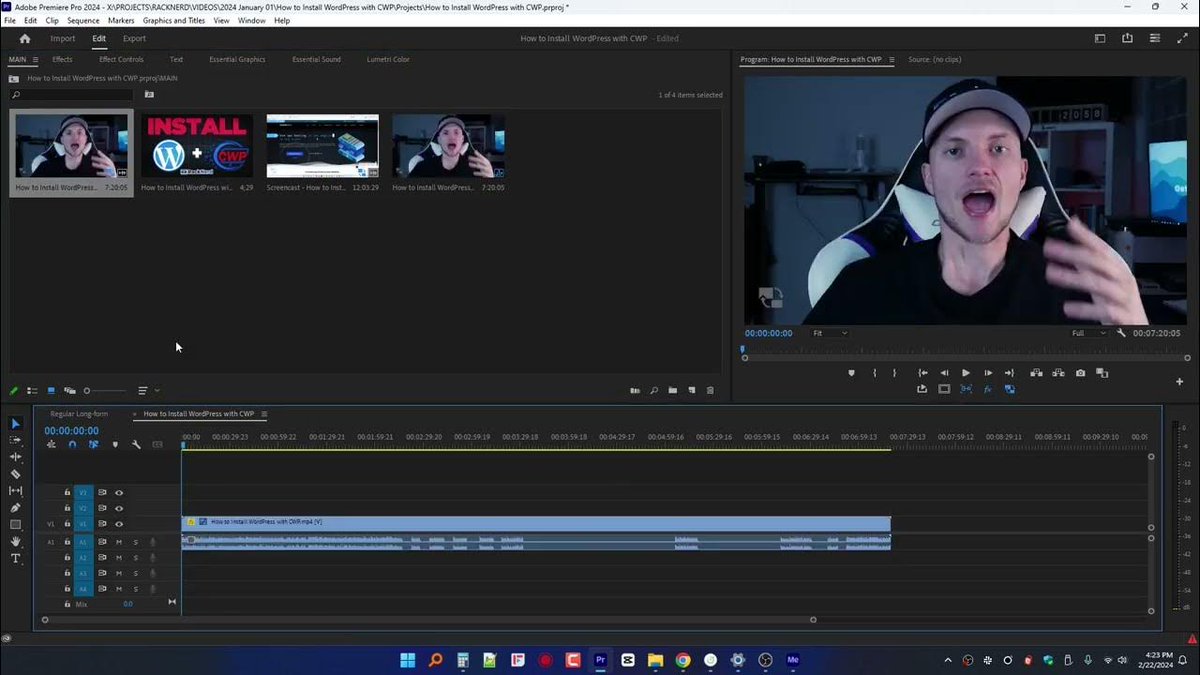Click the Lift button

[x=1036, y=373]
